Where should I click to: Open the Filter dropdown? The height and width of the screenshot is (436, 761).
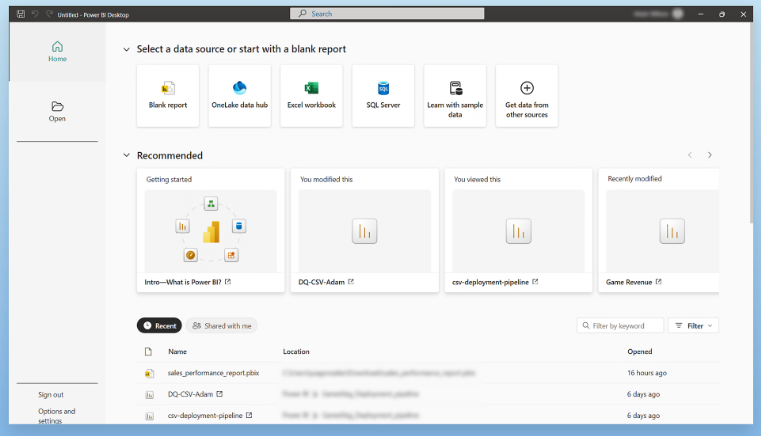tap(694, 326)
